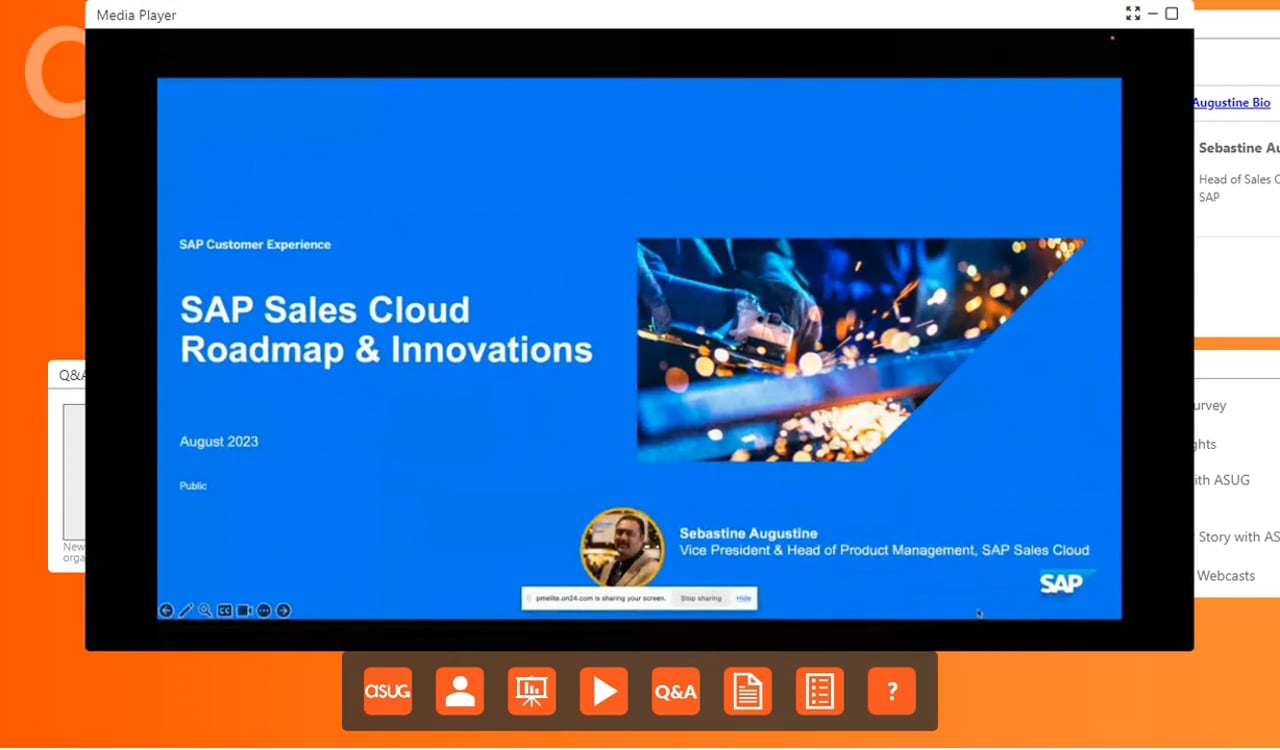Click the Media Player title text

[137, 15]
